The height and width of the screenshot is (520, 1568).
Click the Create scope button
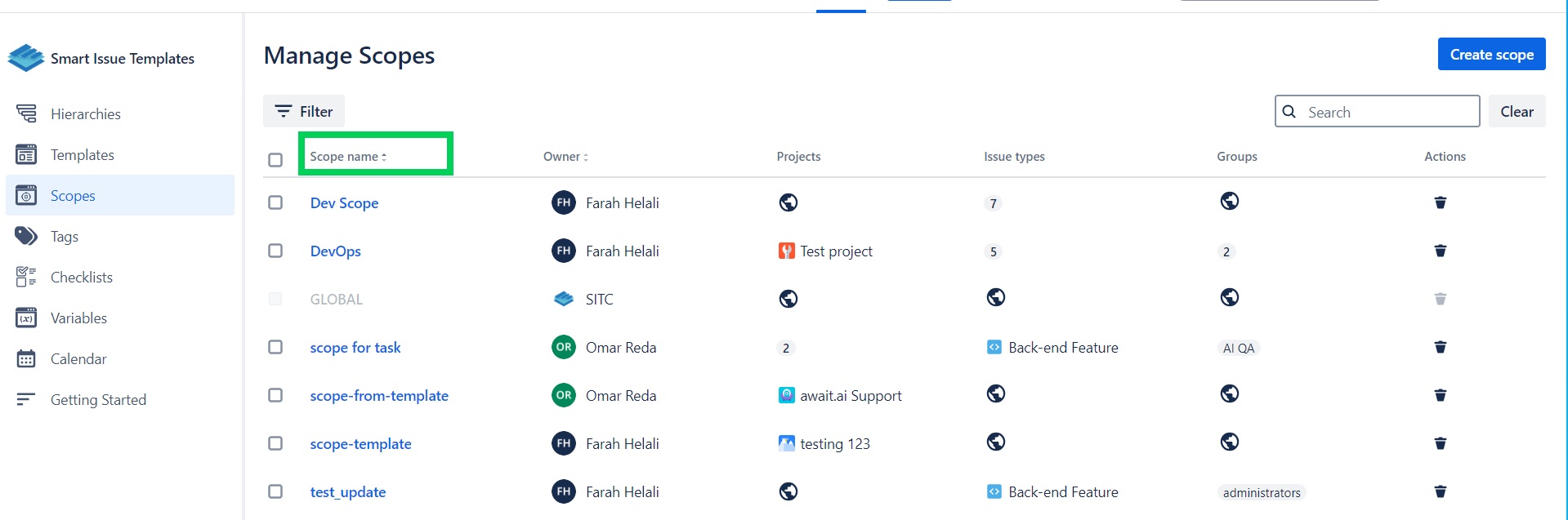point(1491,55)
